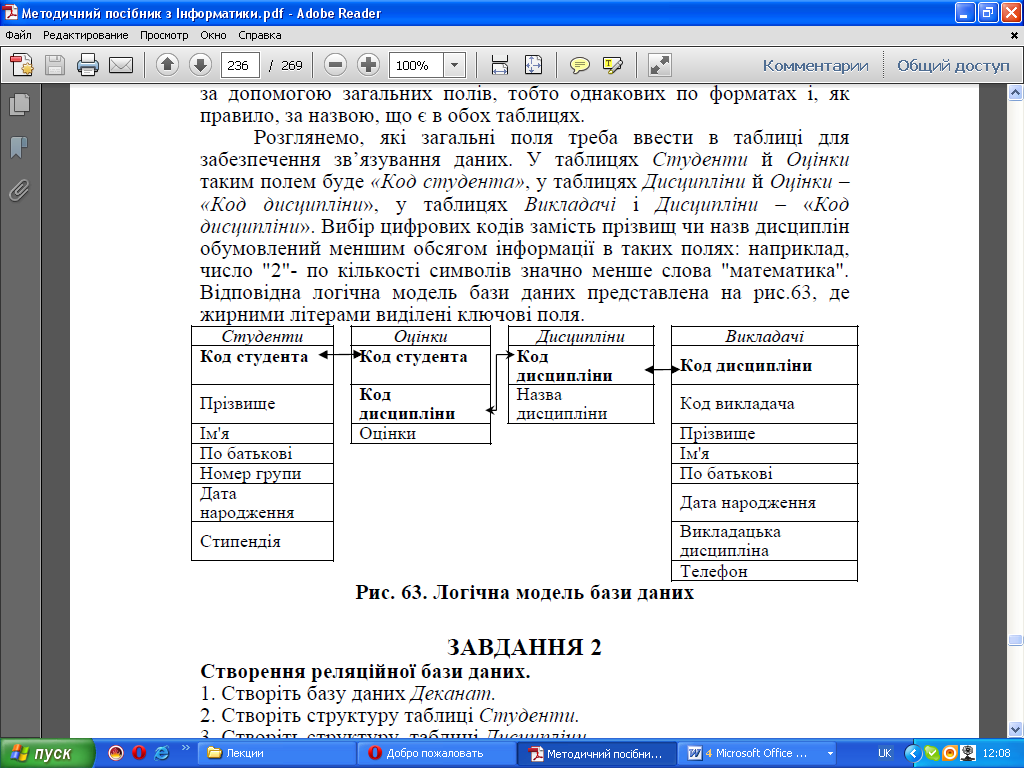Open the Окно menu
The height and width of the screenshot is (768, 1024).
(x=213, y=35)
